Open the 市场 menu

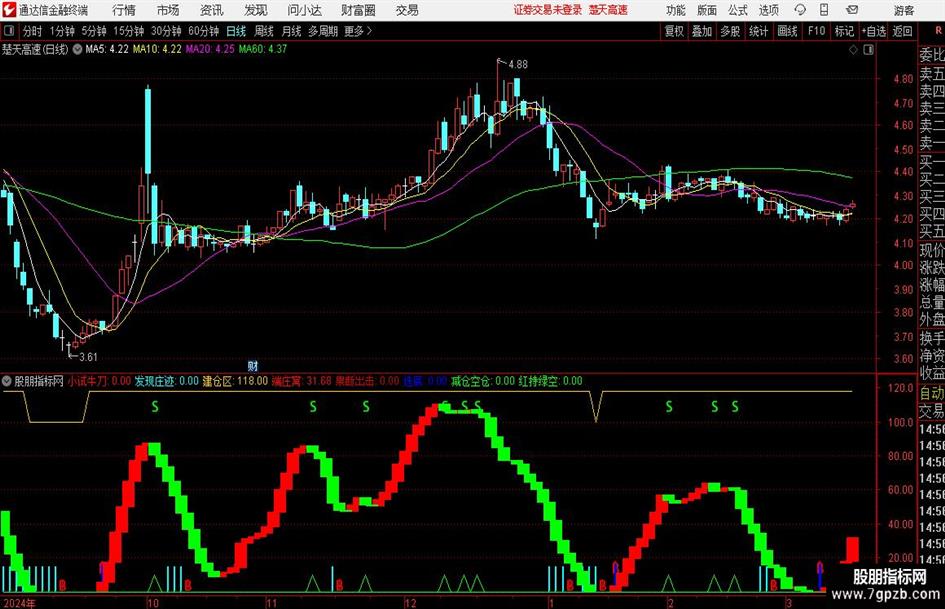click(x=168, y=10)
